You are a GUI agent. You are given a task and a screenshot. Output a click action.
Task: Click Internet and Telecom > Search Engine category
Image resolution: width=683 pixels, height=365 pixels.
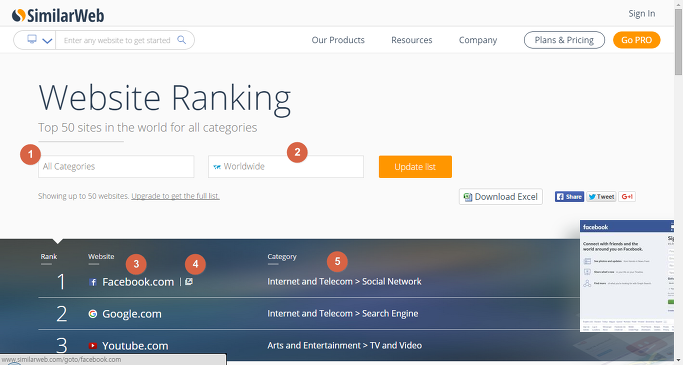pyautogui.click(x=342, y=313)
